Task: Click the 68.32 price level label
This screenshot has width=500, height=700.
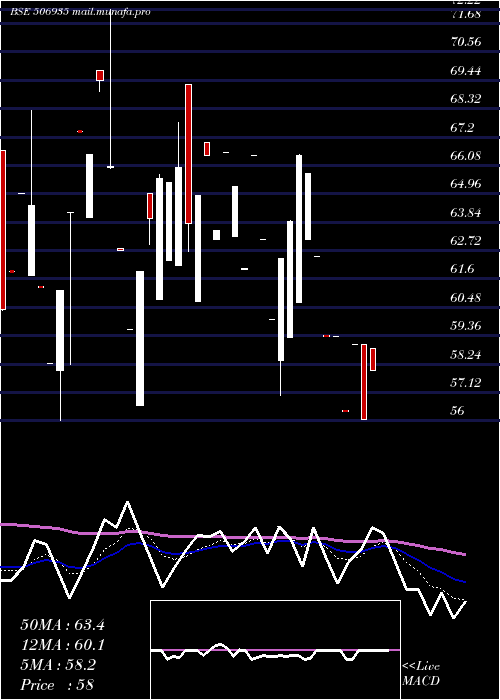Action: click(466, 99)
